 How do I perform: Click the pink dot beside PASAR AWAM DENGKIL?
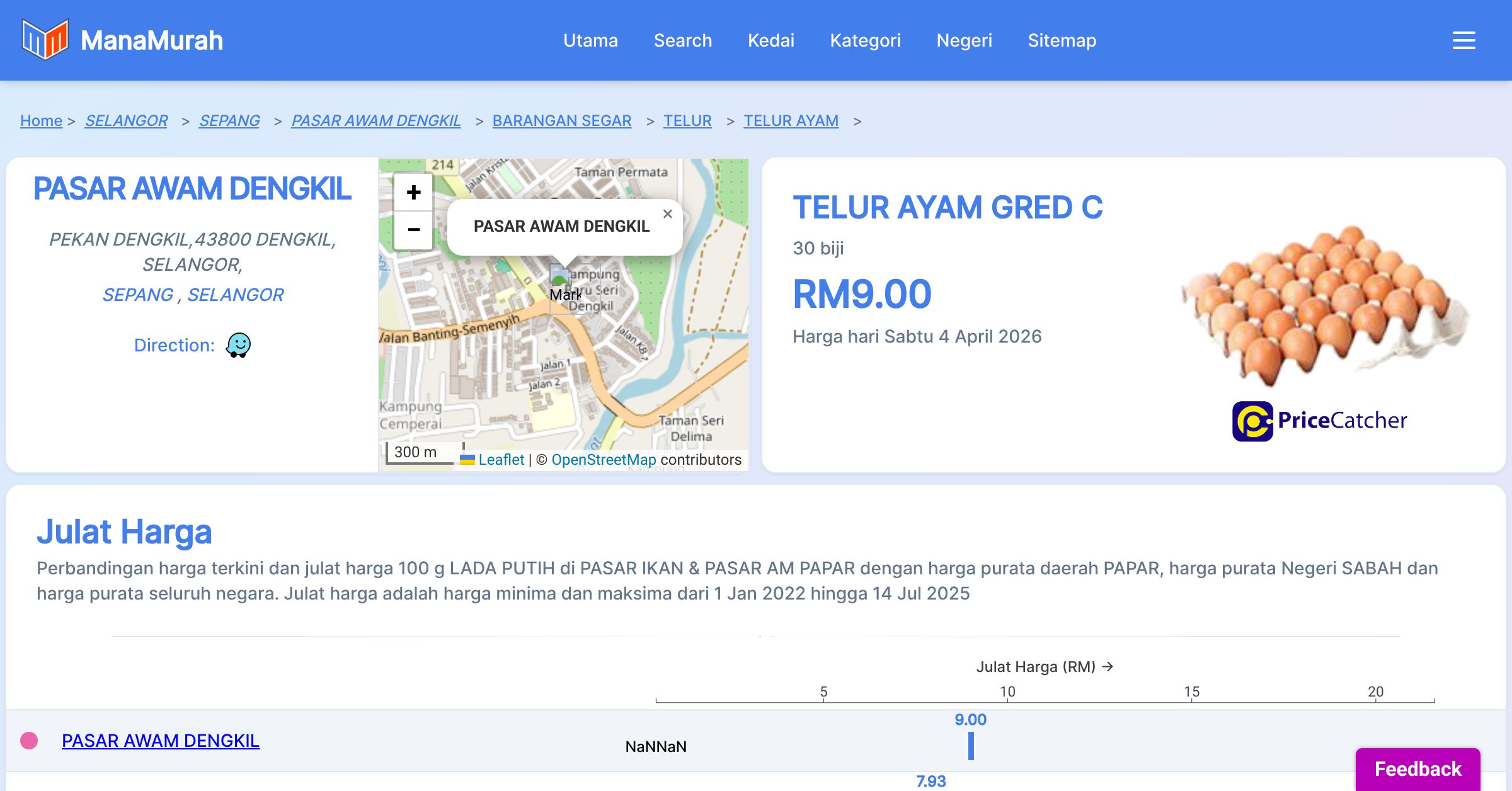click(29, 741)
